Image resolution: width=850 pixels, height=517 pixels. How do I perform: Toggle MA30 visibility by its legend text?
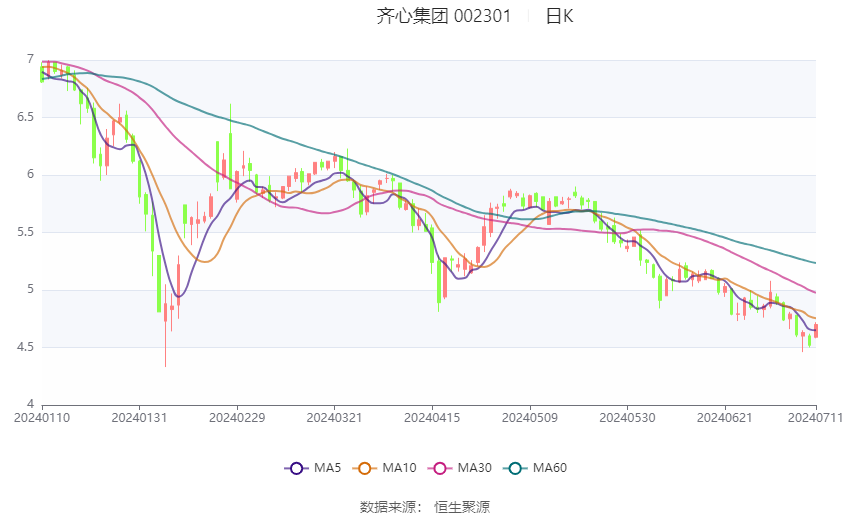[x=476, y=468]
